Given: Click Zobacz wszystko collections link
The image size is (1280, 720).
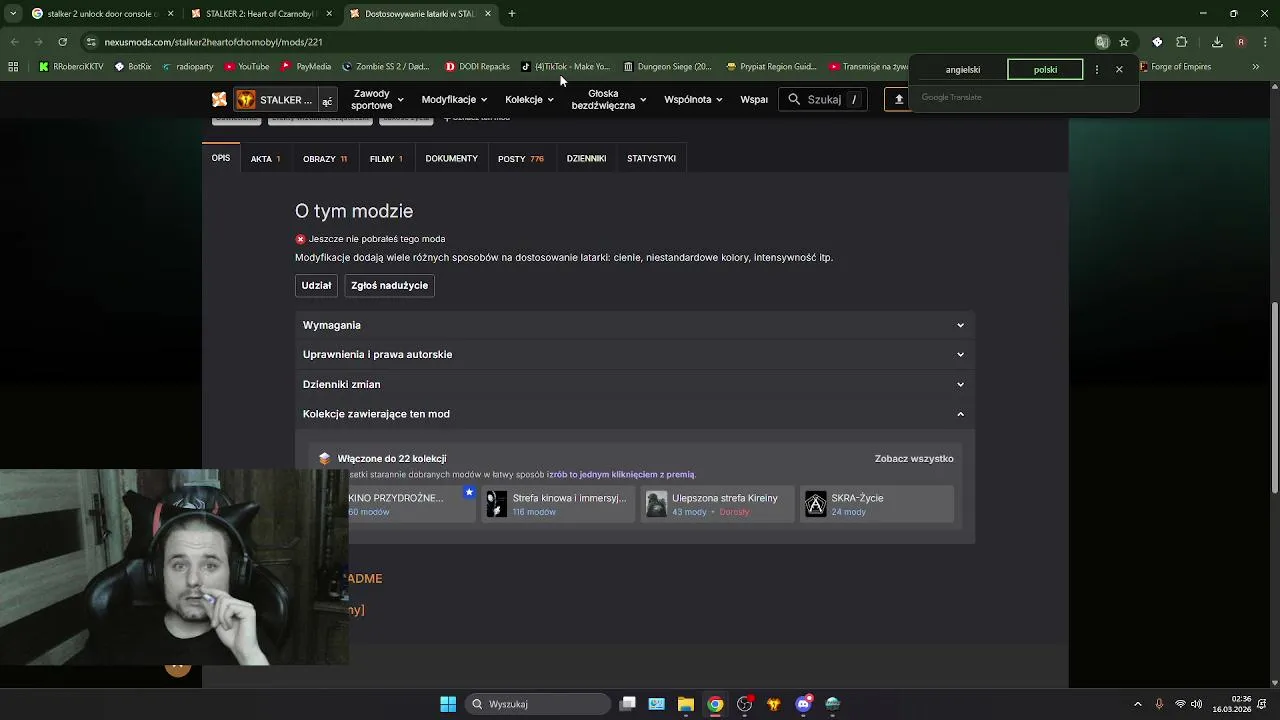Looking at the screenshot, I should [914, 458].
